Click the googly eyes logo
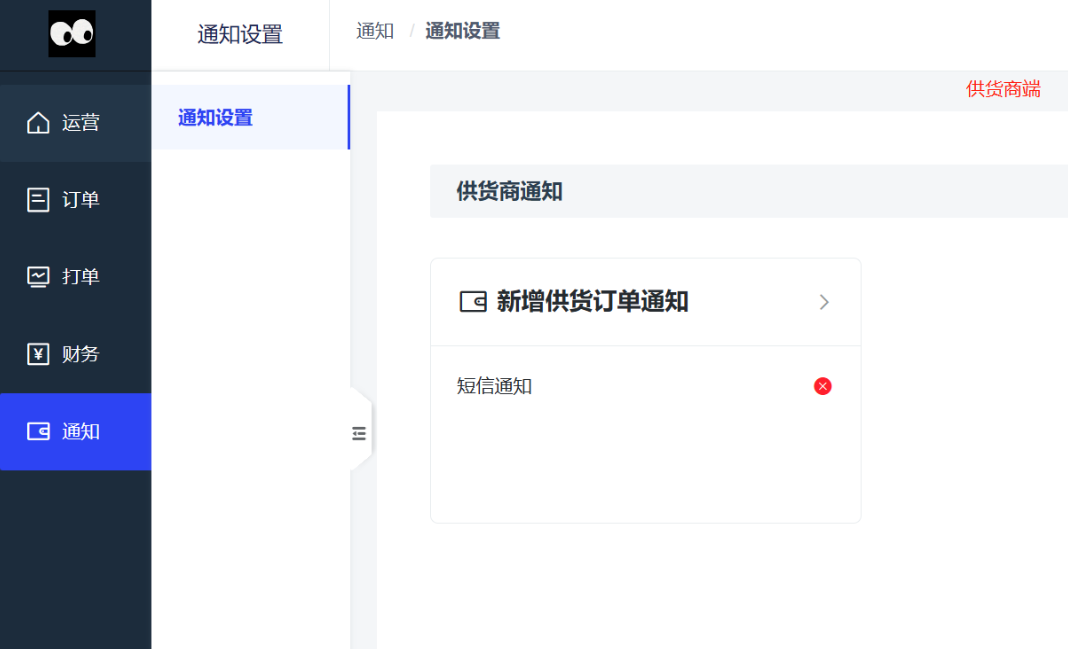The image size is (1068, 649). [x=72, y=34]
